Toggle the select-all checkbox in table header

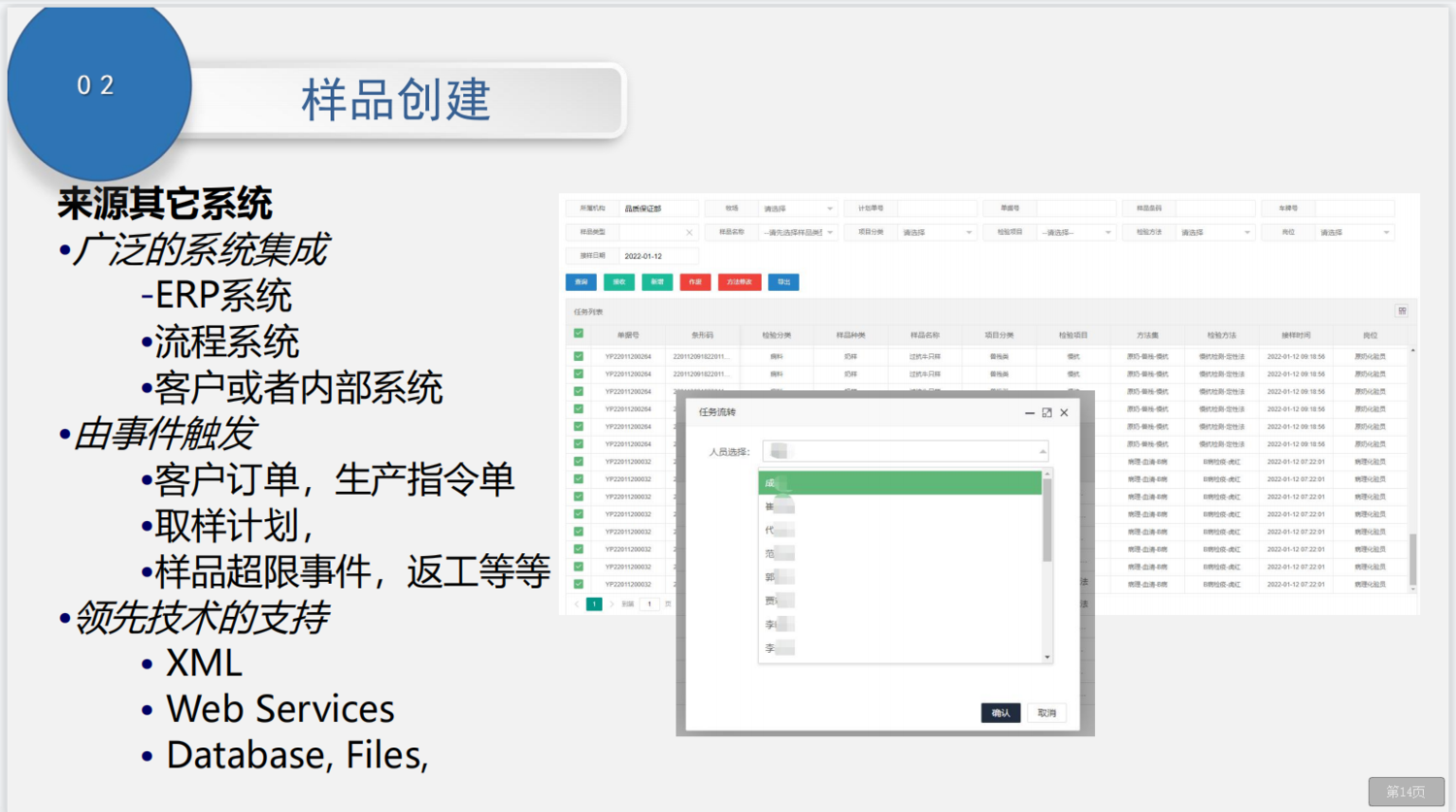click(579, 334)
